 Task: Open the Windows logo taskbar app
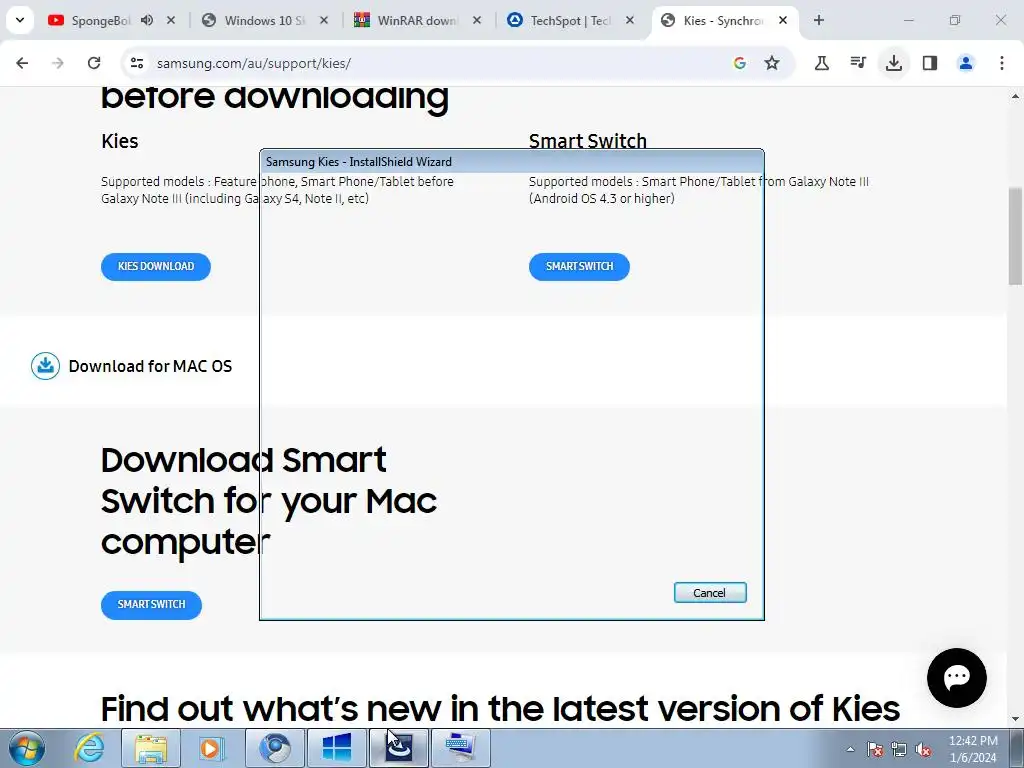pyautogui.click(x=337, y=748)
